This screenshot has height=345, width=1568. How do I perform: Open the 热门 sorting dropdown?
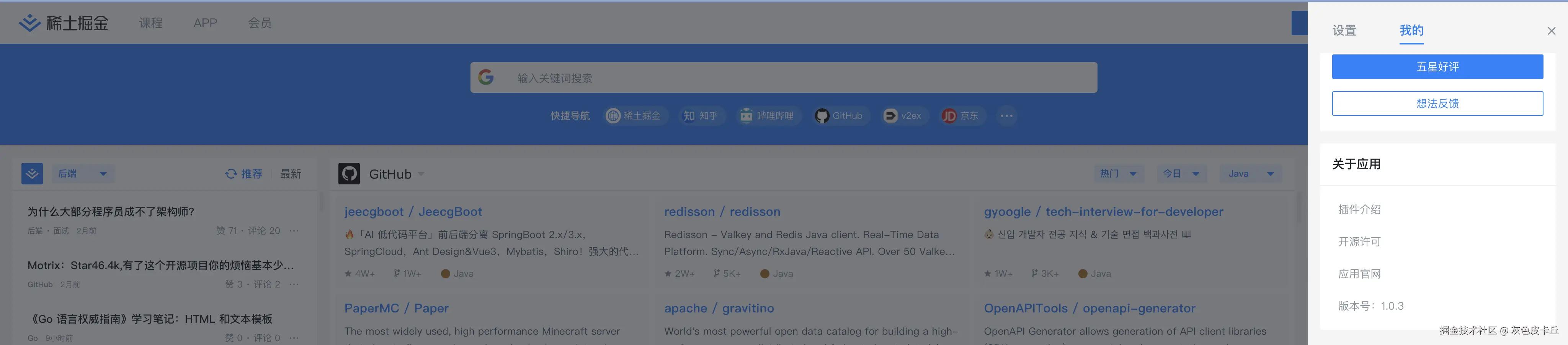point(1119,173)
